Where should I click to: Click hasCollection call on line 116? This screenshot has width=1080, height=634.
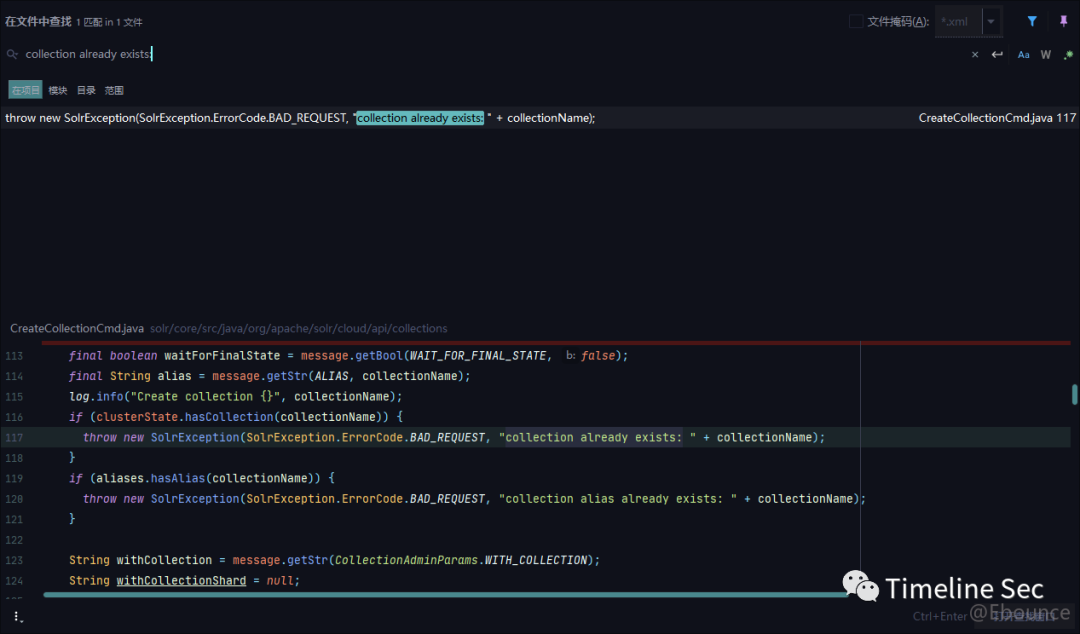pos(229,417)
